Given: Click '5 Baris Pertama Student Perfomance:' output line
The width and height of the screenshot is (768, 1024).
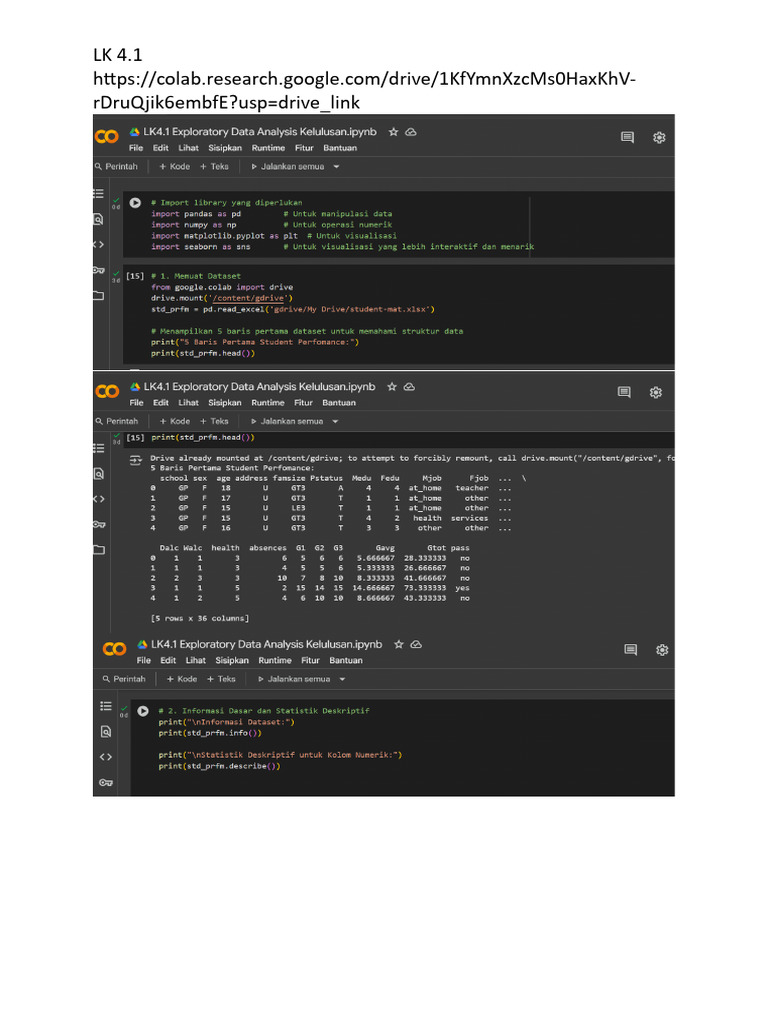Looking at the screenshot, I should coord(232,468).
